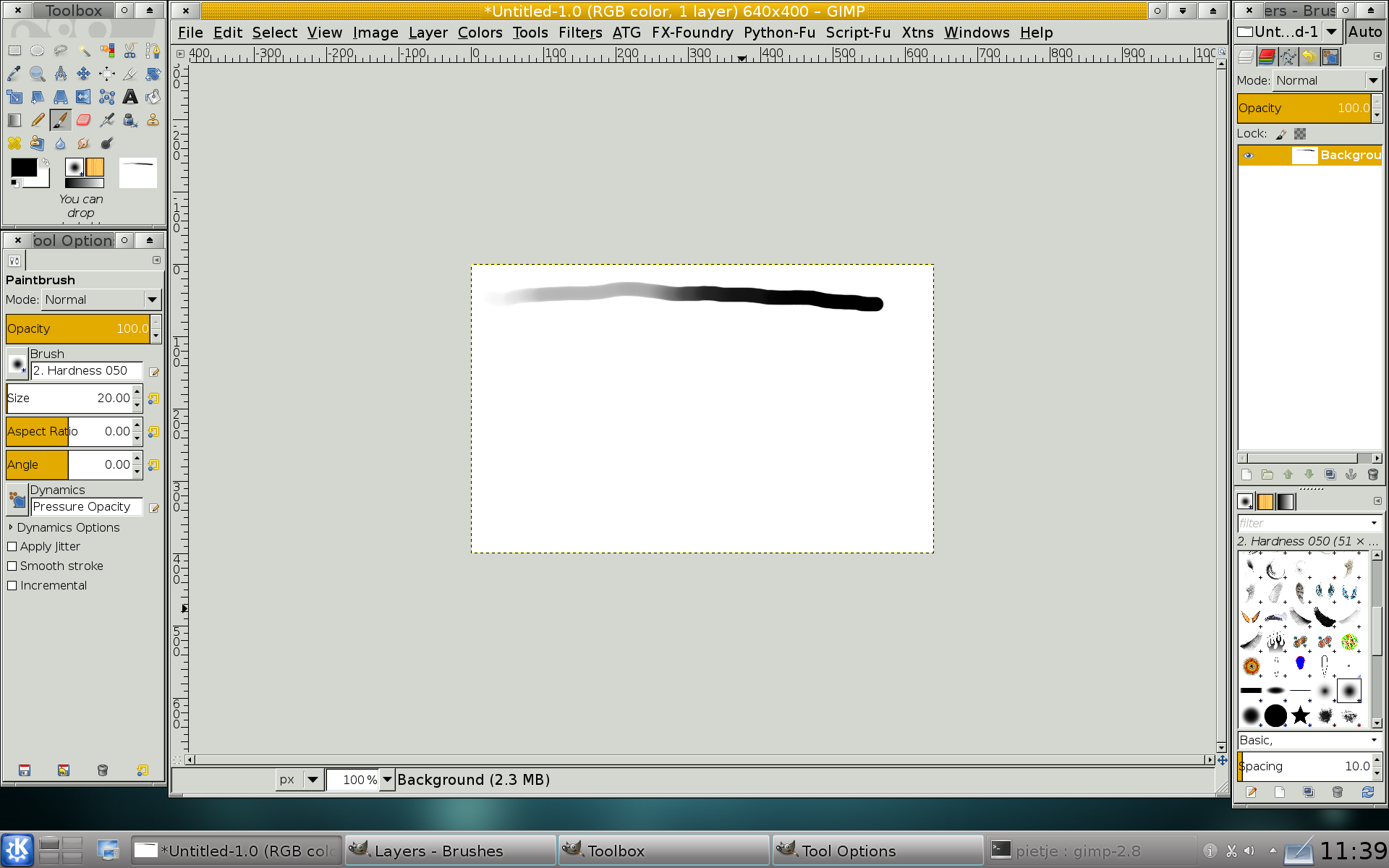The image size is (1389, 868).
Task: Open the layer Mode dropdown
Action: tap(1328, 80)
